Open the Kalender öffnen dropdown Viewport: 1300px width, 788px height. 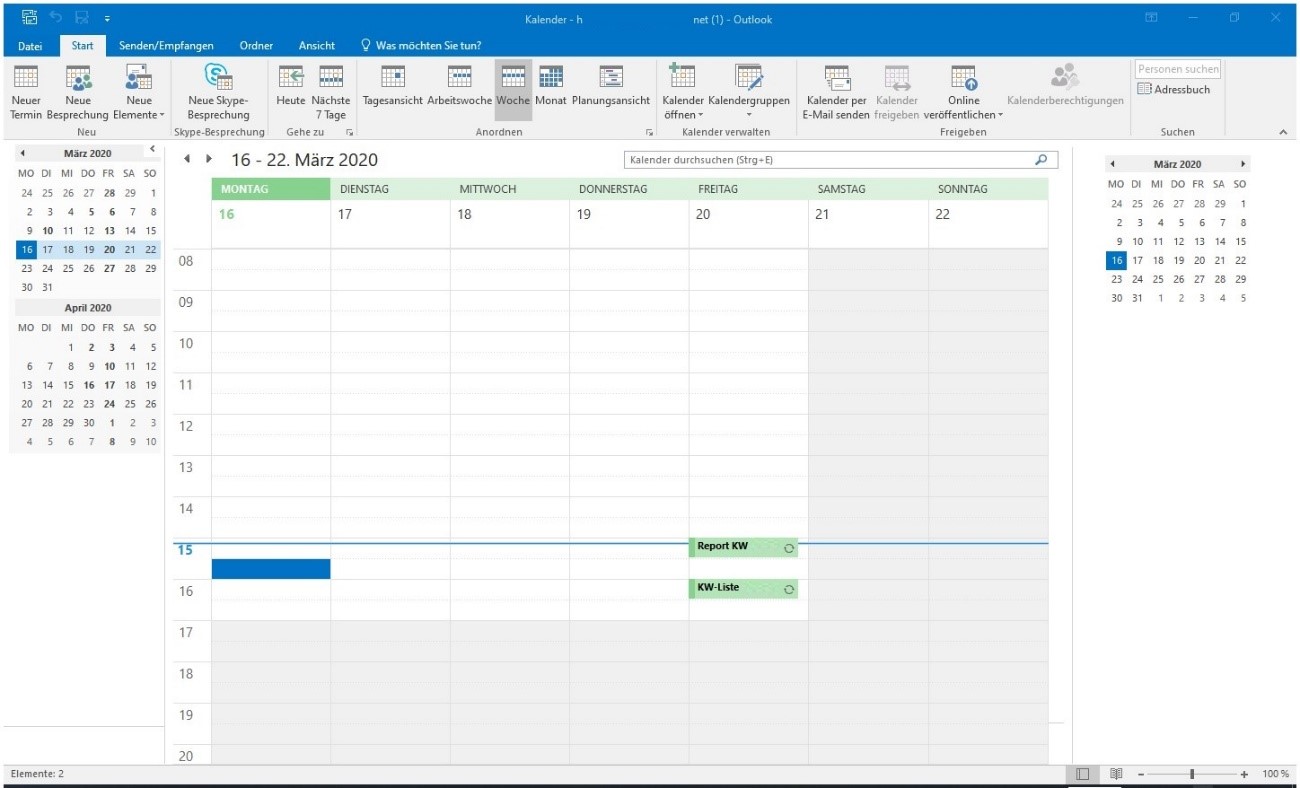coord(683,92)
